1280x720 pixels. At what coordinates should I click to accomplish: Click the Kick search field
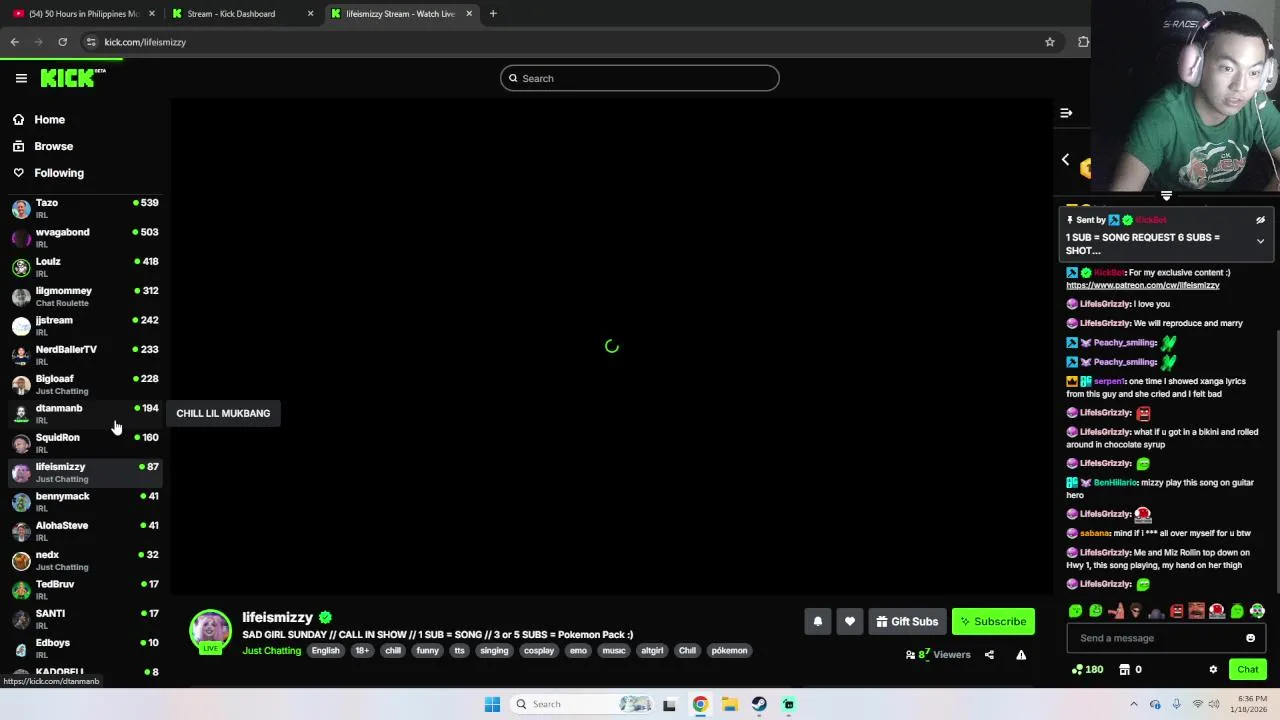[640, 78]
